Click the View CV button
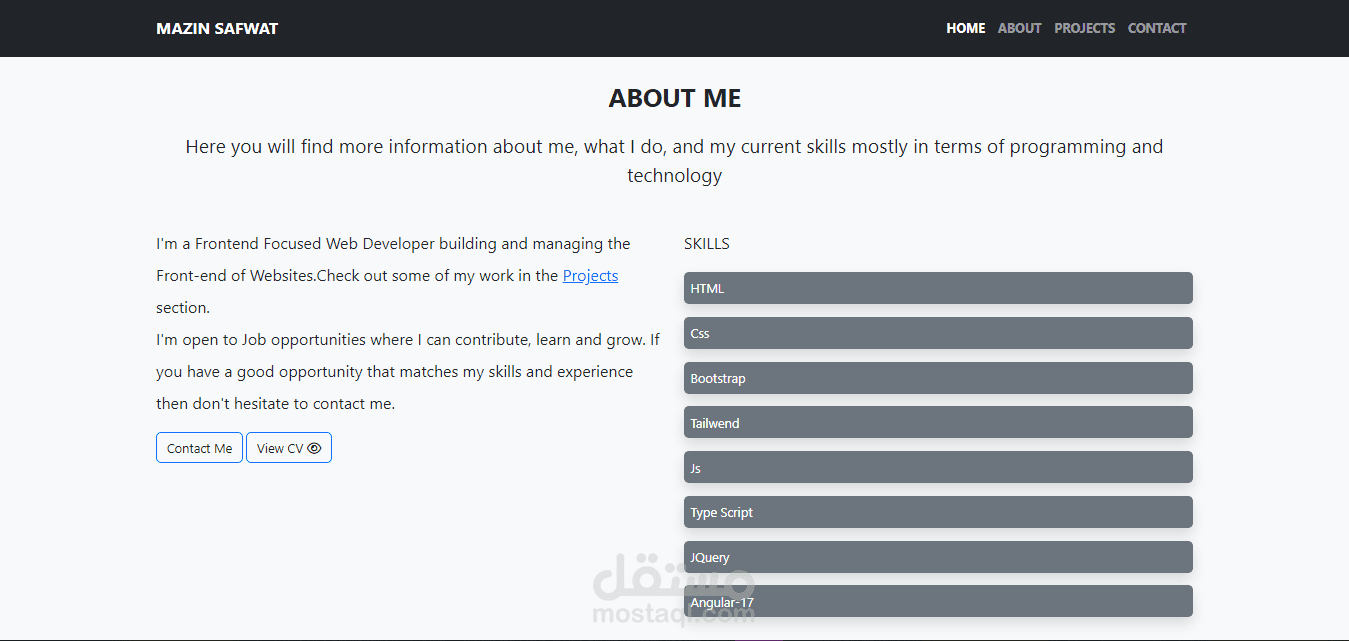This screenshot has width=1349, height=641. coord(289,448)
